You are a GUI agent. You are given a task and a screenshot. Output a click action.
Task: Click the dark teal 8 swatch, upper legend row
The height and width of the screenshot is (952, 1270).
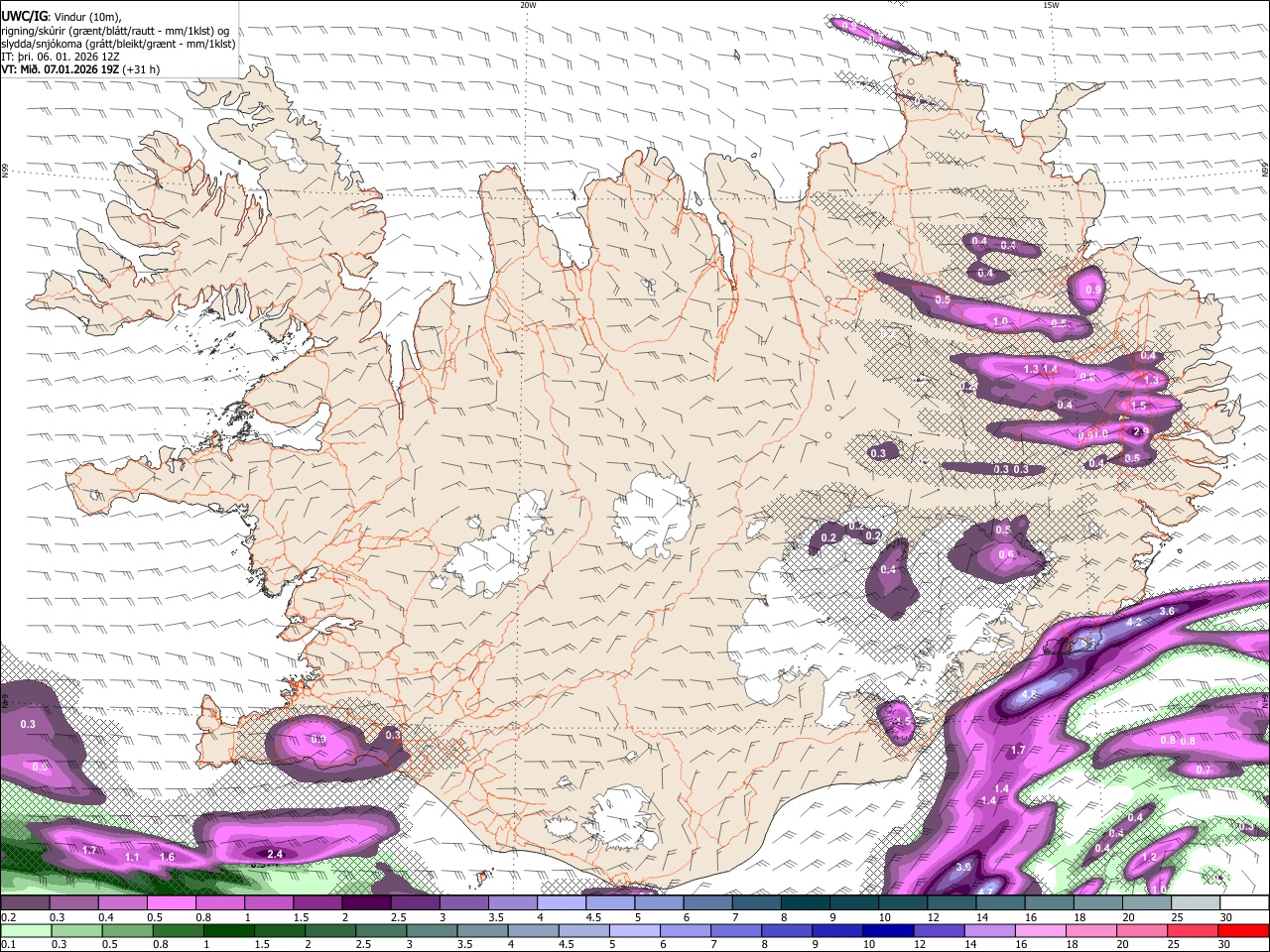point(805,903)
